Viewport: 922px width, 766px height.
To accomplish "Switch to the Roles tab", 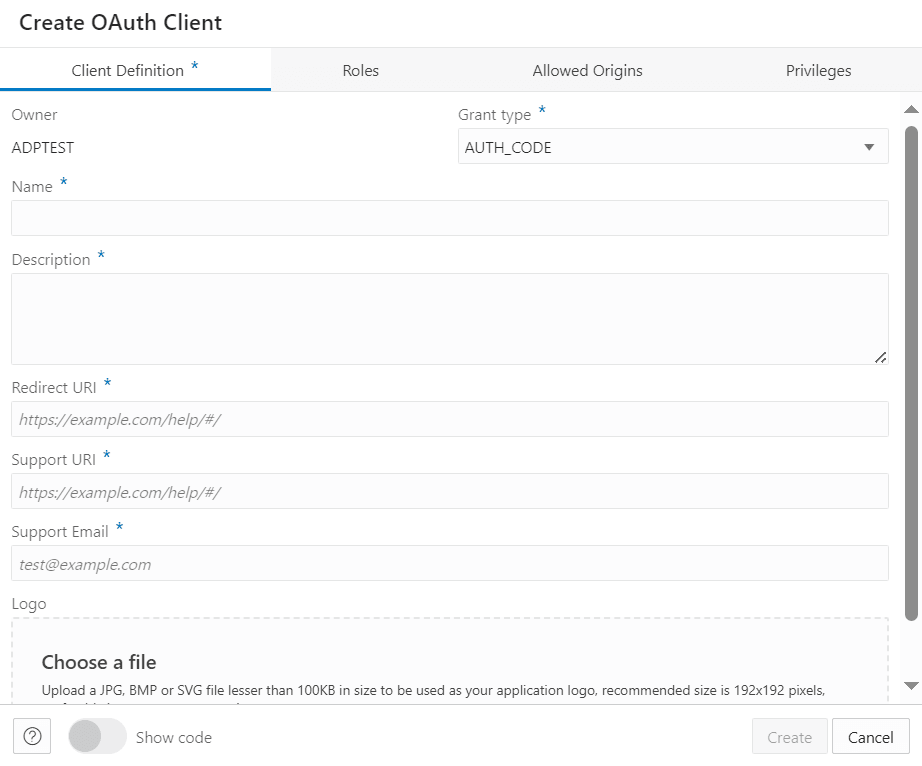I will (360, 70).
